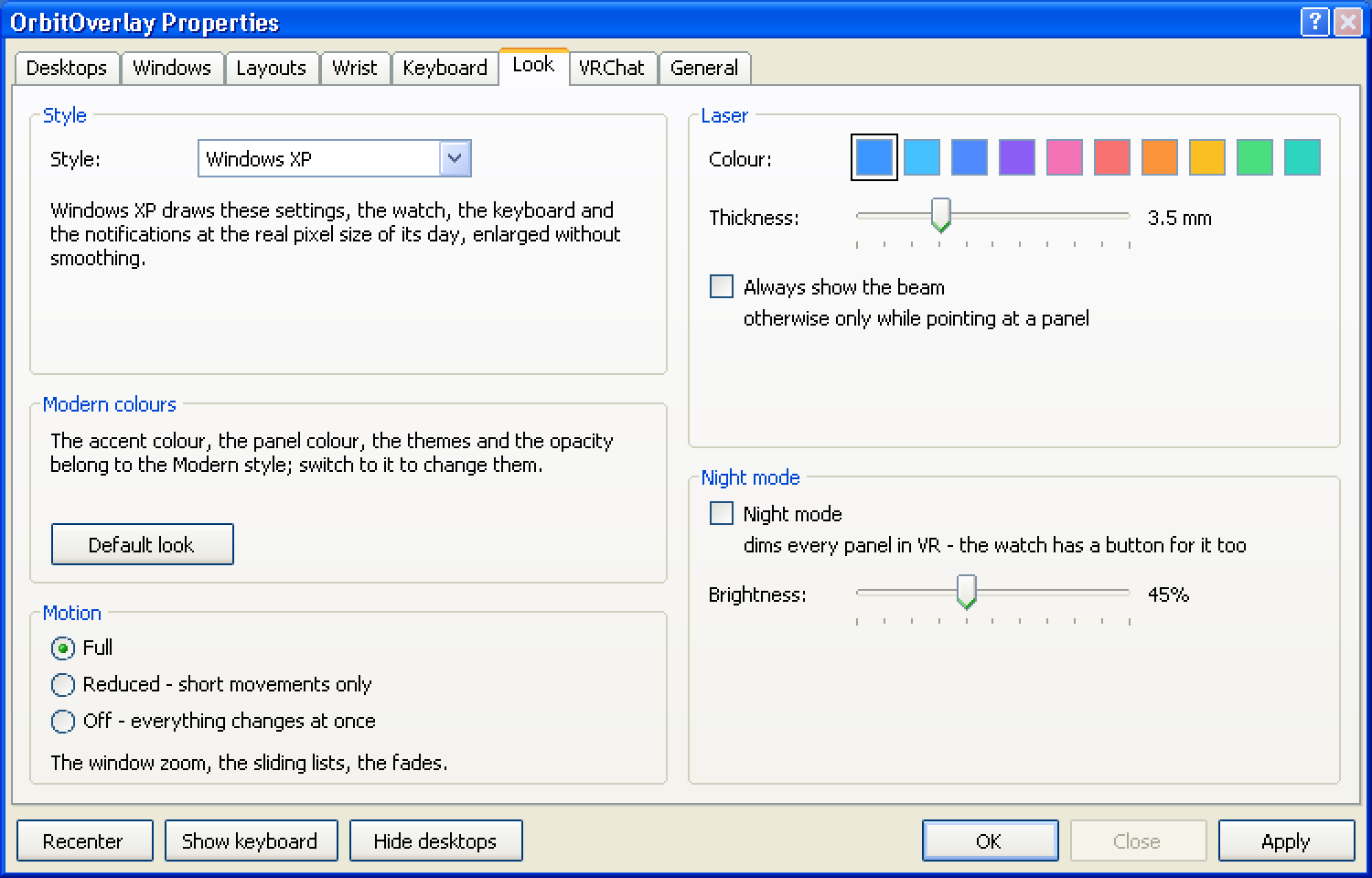Click the night mode Brightness slider handle
The width and height of the screenshot is (1372, 878).
[x=967, y=593]
